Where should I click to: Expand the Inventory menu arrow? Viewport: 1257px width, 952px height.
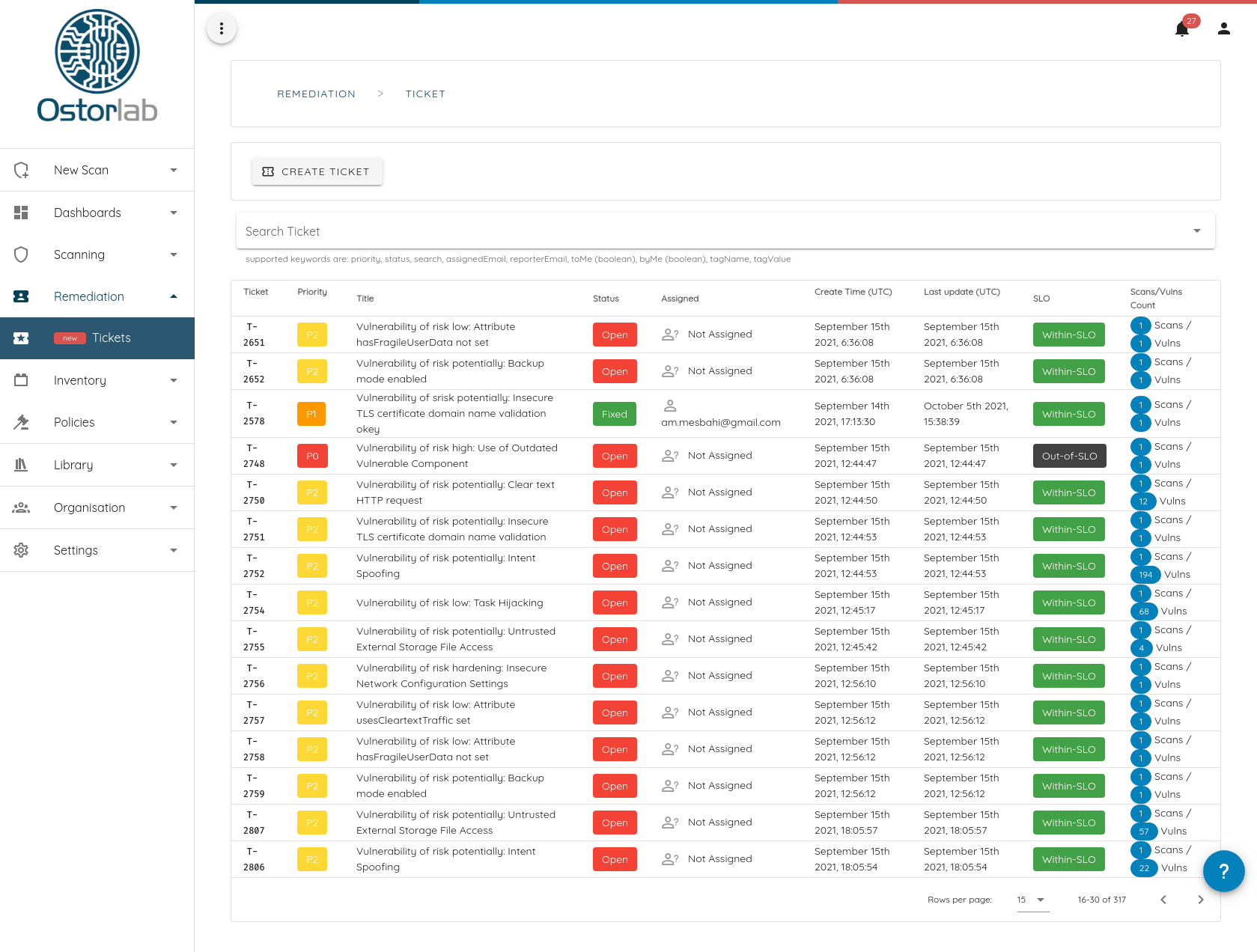pos(174,380)
